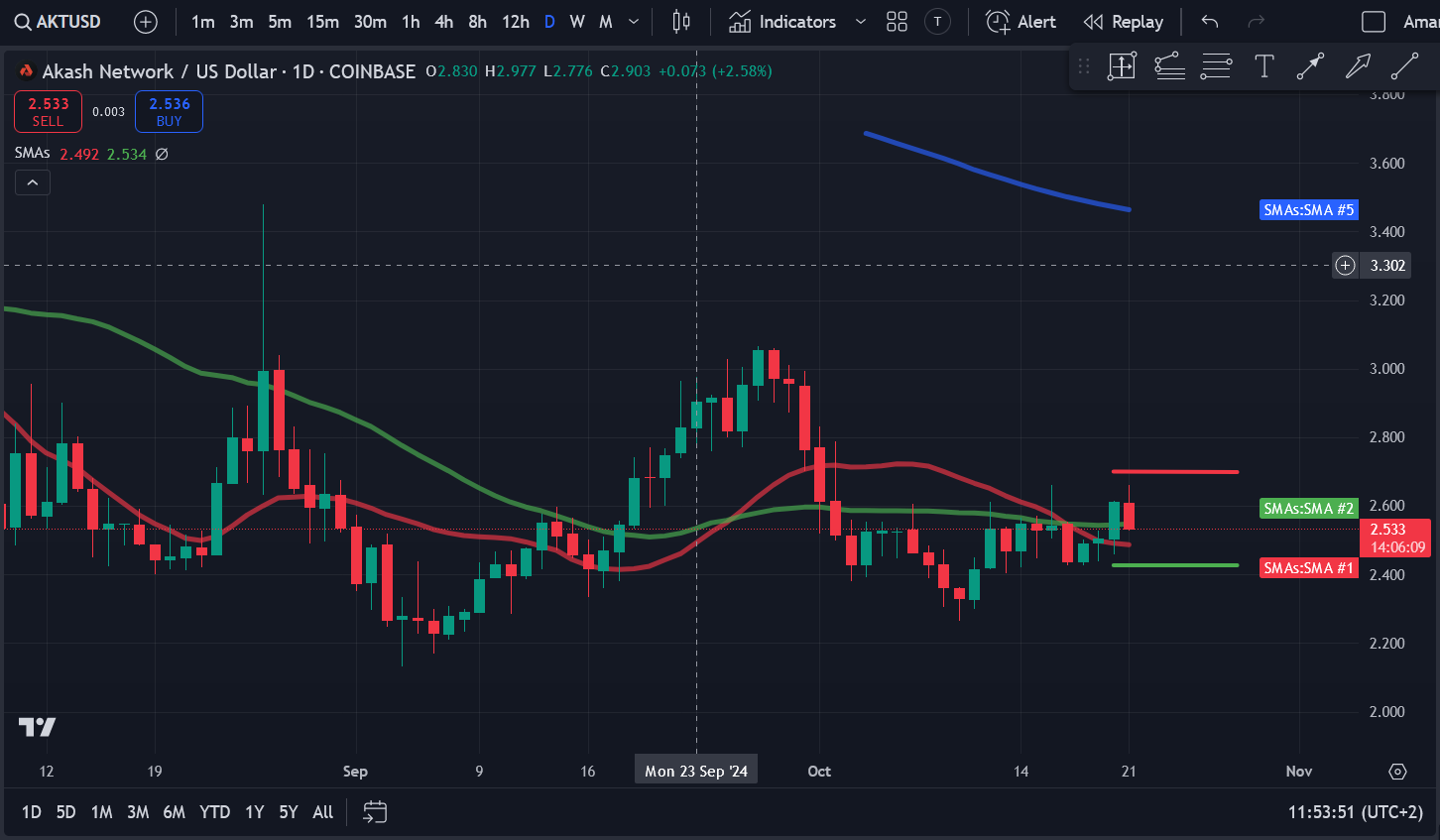Select the daily D interval
Screen dimensions: 1440x840
pos(549,22)
